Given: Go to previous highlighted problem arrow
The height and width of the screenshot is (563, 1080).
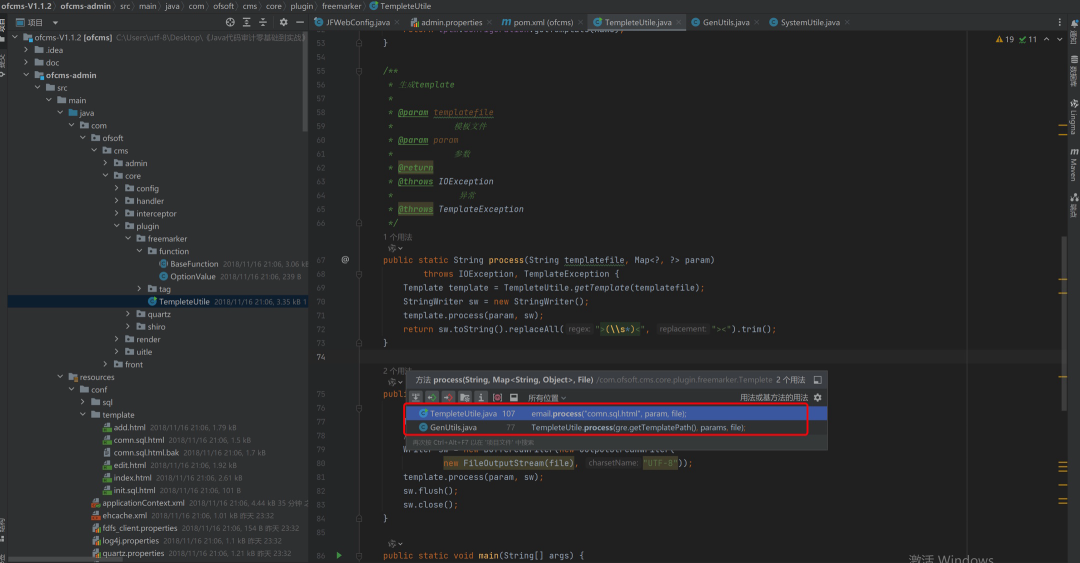Looking at the screenshot, I should [x=1046, y=39].
